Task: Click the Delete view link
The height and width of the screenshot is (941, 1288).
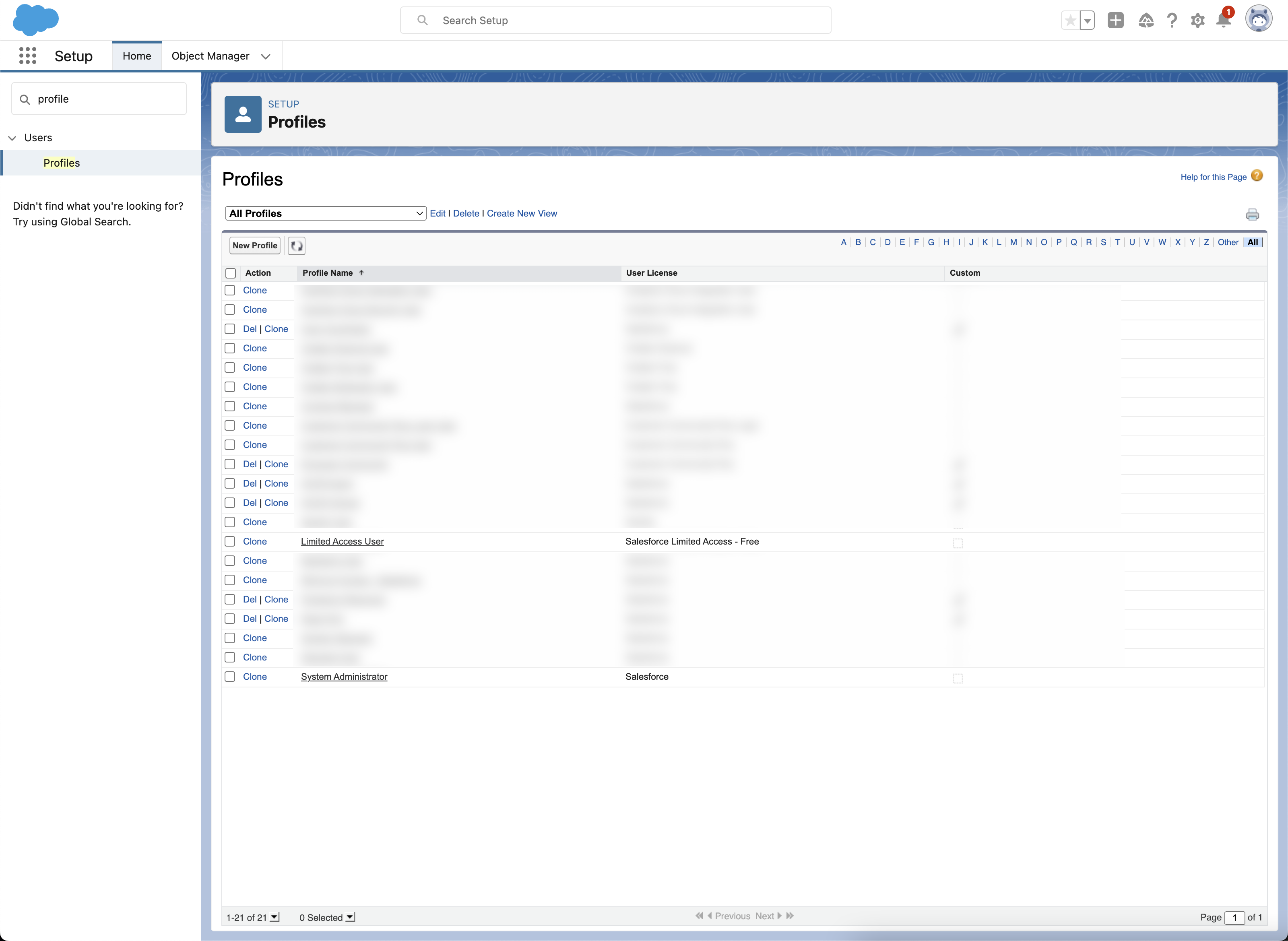Action: (x=466, y=213)
